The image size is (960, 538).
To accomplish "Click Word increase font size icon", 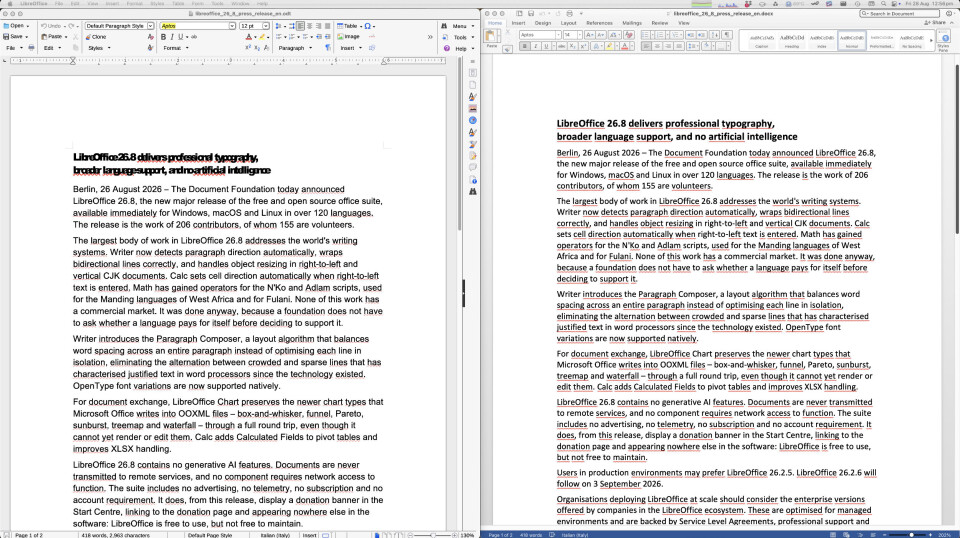I will (590, 35).
